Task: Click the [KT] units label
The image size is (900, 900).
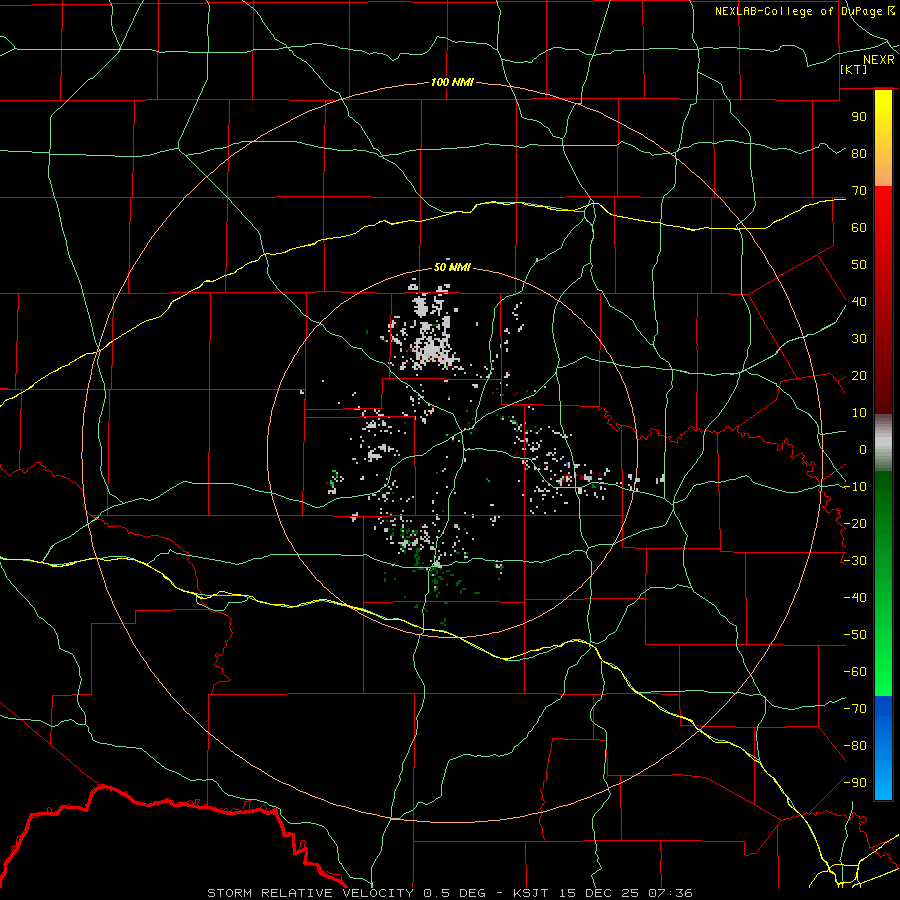Action: [853, 69]
